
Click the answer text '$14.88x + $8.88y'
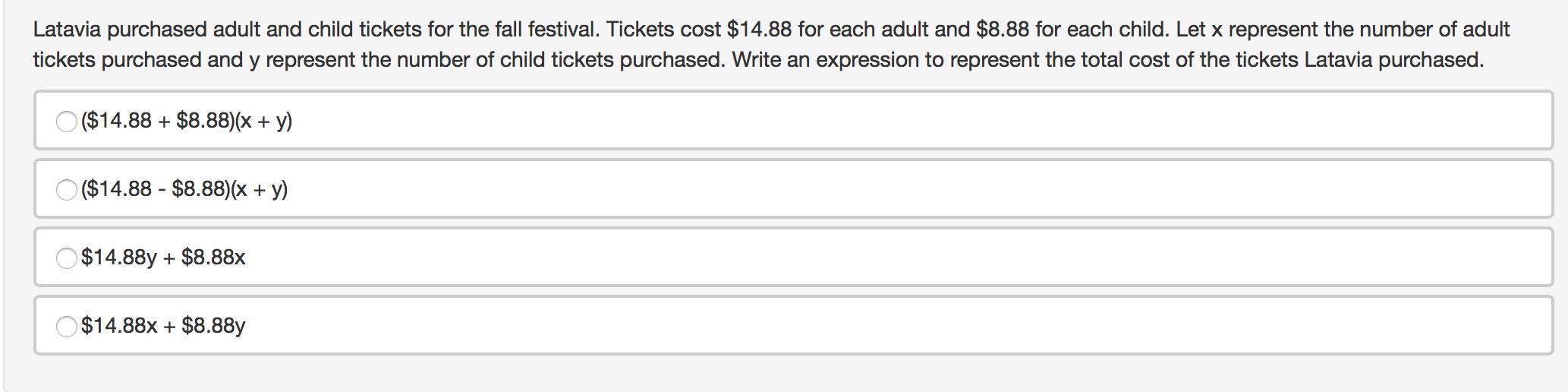(163, 326)
